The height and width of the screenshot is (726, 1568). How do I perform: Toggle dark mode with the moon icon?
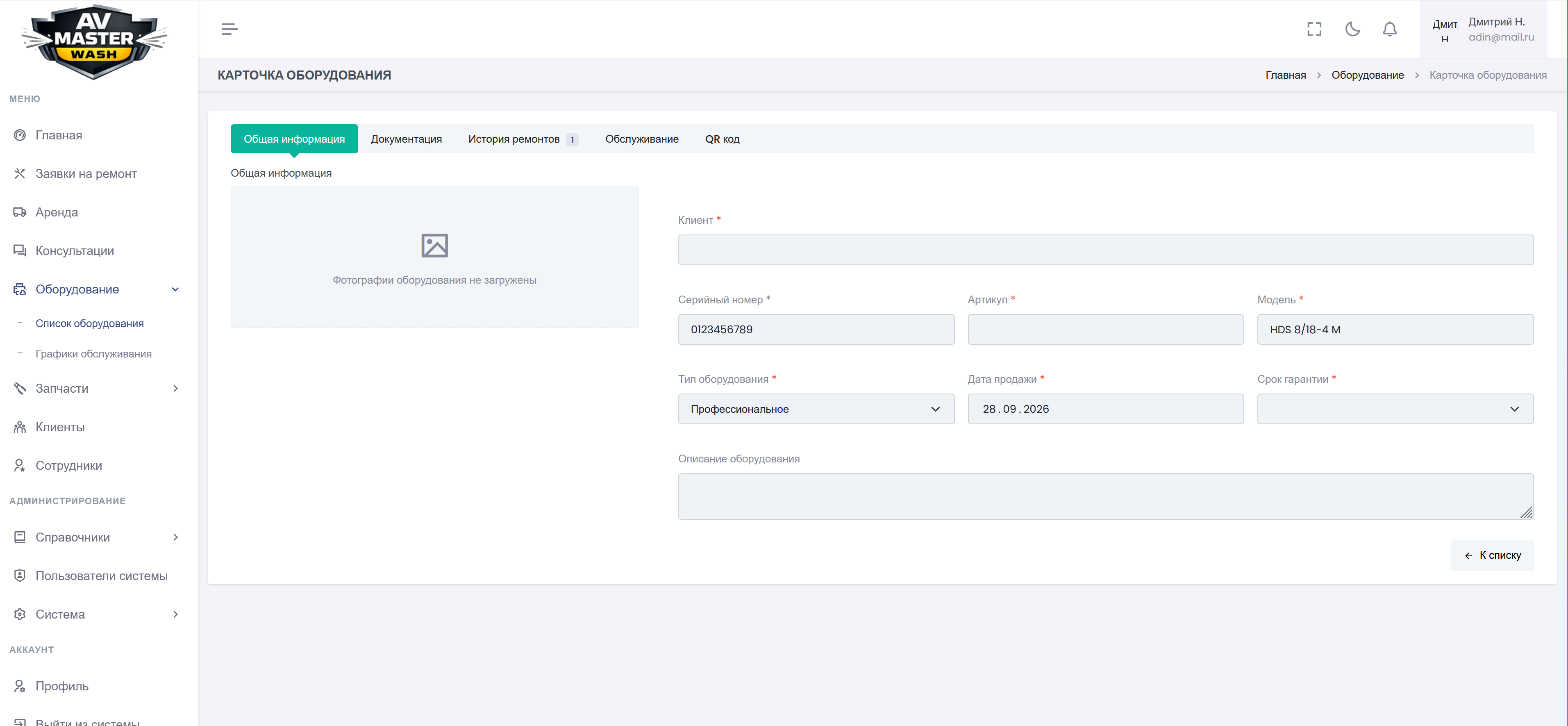[1352, 29]
